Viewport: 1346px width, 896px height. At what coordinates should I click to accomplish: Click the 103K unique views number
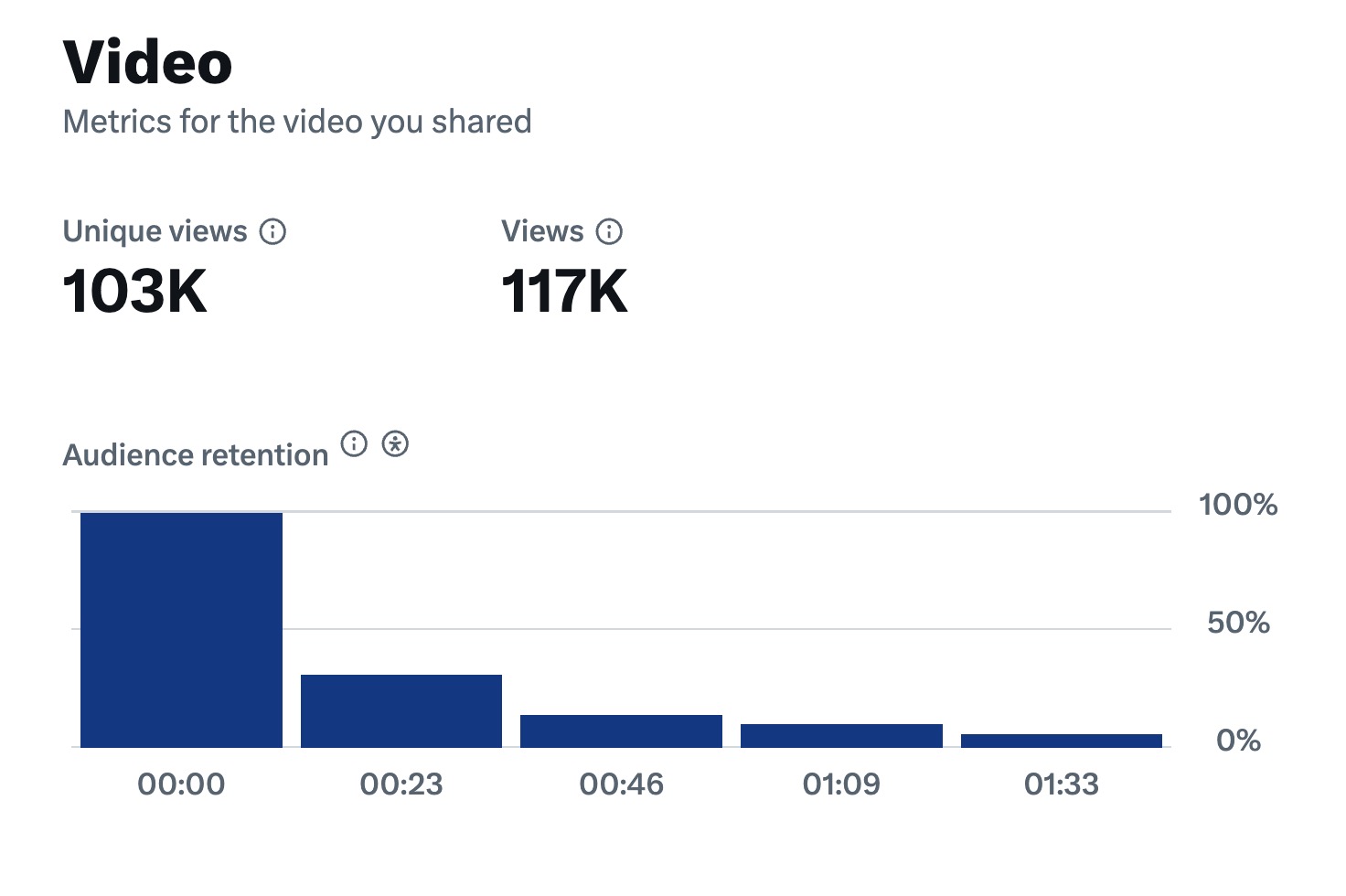(135, 292)
